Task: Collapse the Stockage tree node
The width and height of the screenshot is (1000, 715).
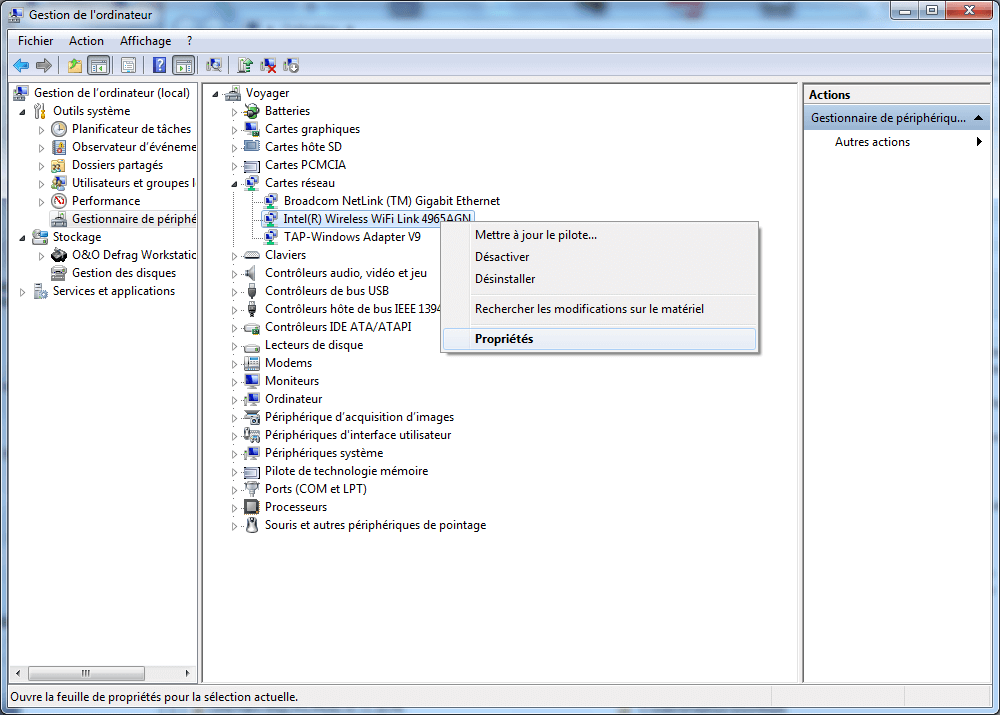Action: click(x=22, y=237)
